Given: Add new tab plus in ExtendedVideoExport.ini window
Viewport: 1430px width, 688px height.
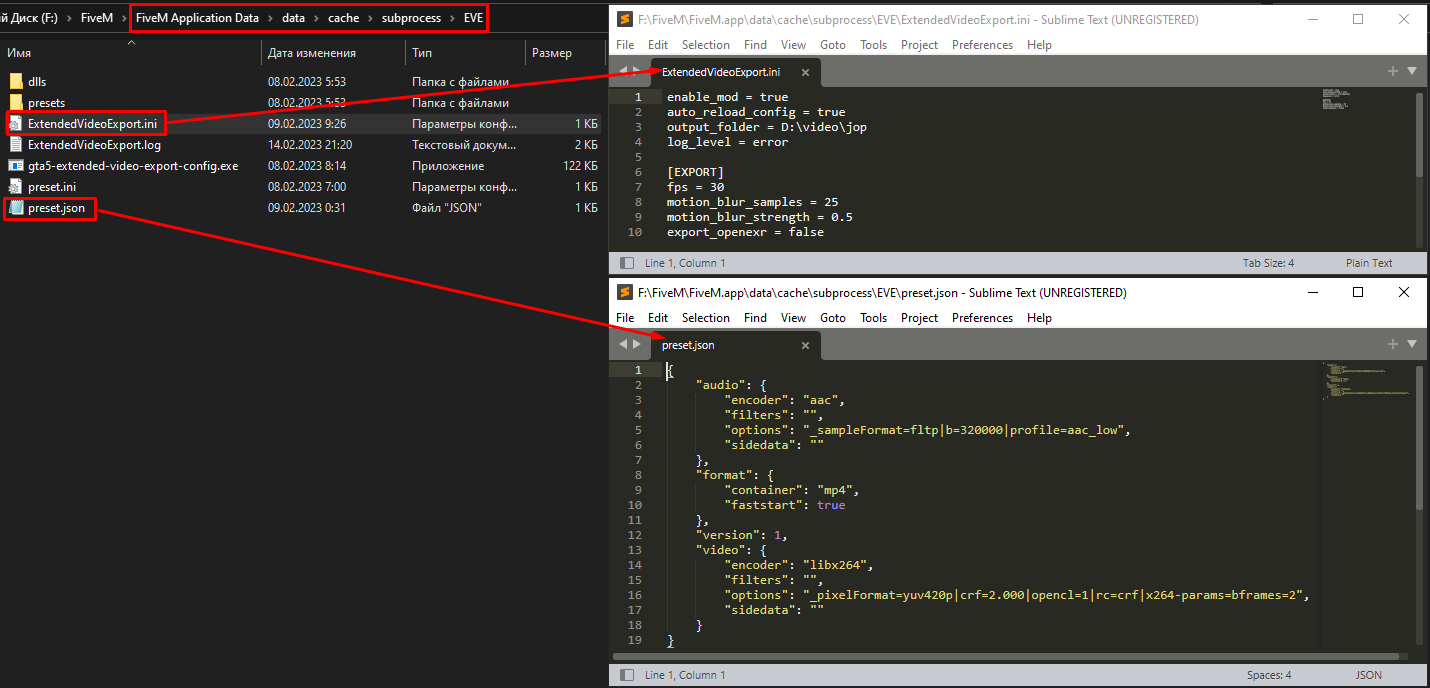Looking at the screenshot, I should [1393, 71].
